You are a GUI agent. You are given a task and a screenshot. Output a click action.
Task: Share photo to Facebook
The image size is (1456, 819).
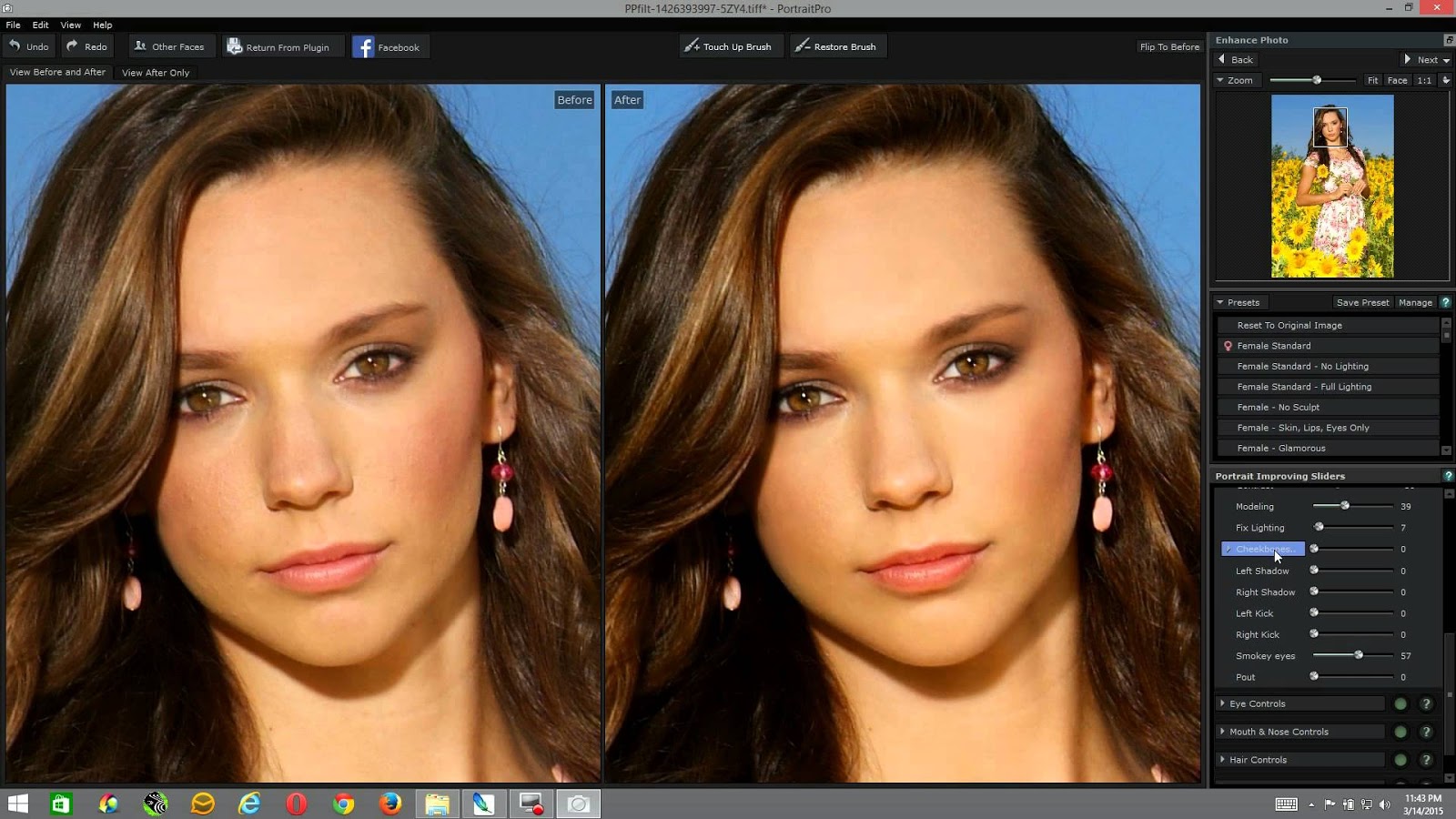pyautogui.click(x=389, y=47)
